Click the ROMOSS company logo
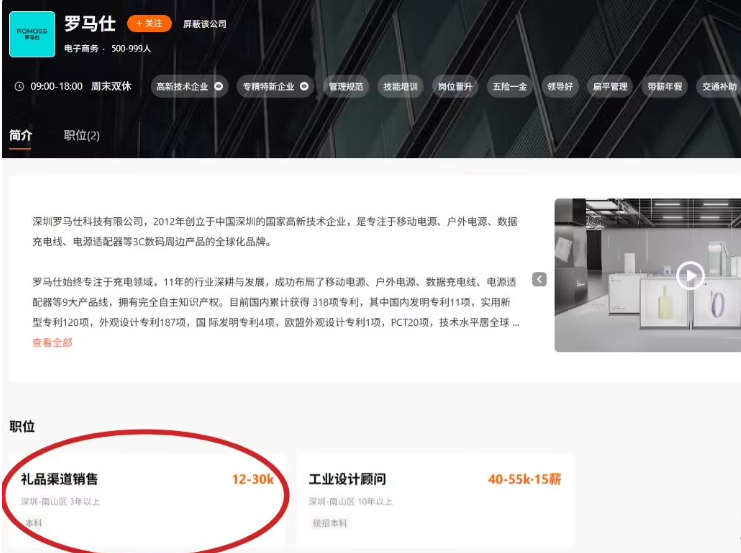This screenshot has width=741, height=553. click(32, 34)
